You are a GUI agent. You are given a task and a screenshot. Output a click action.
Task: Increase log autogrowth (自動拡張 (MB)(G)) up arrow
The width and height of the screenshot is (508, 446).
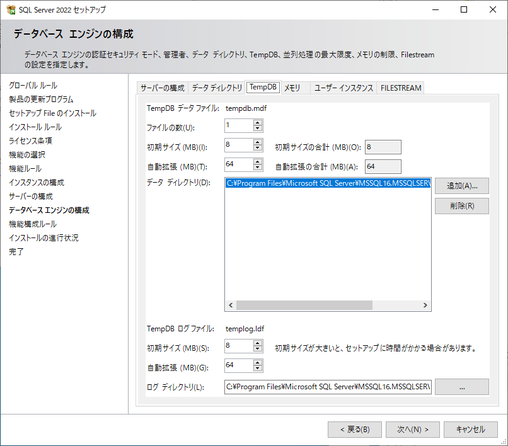[x=257, y=362]
